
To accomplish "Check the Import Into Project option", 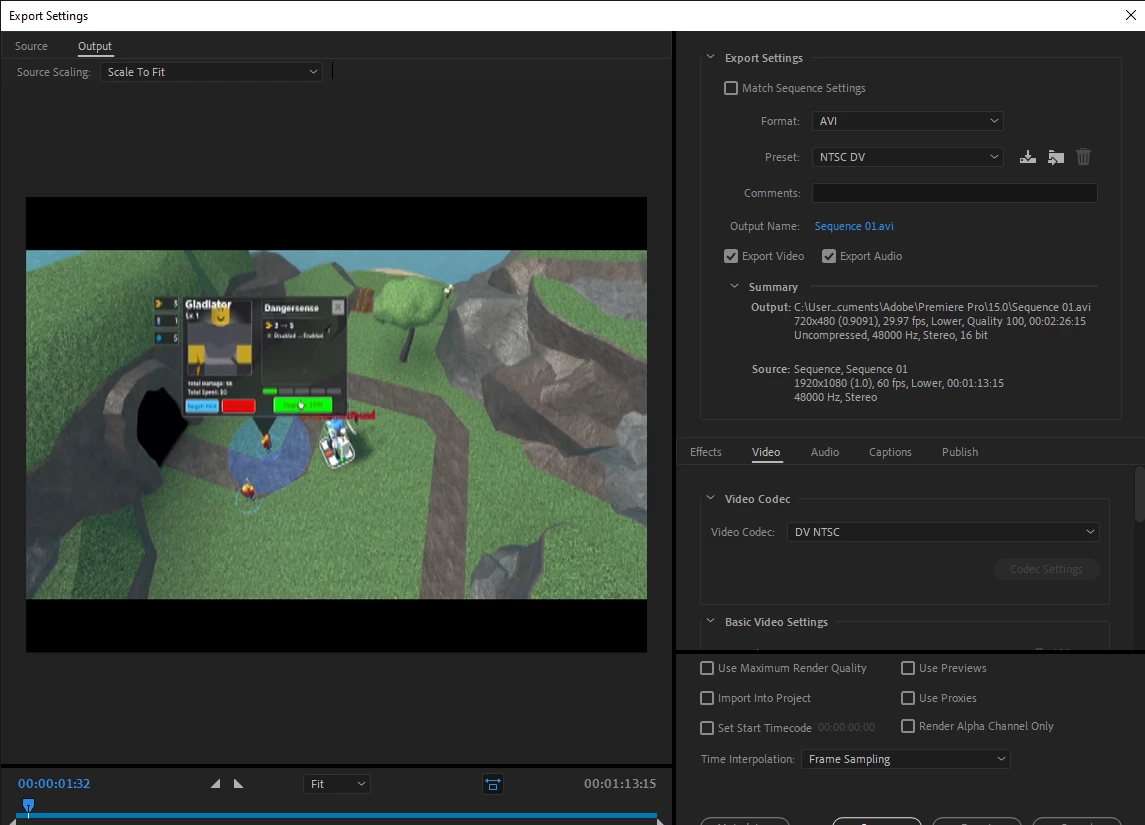I will [707, 698].
